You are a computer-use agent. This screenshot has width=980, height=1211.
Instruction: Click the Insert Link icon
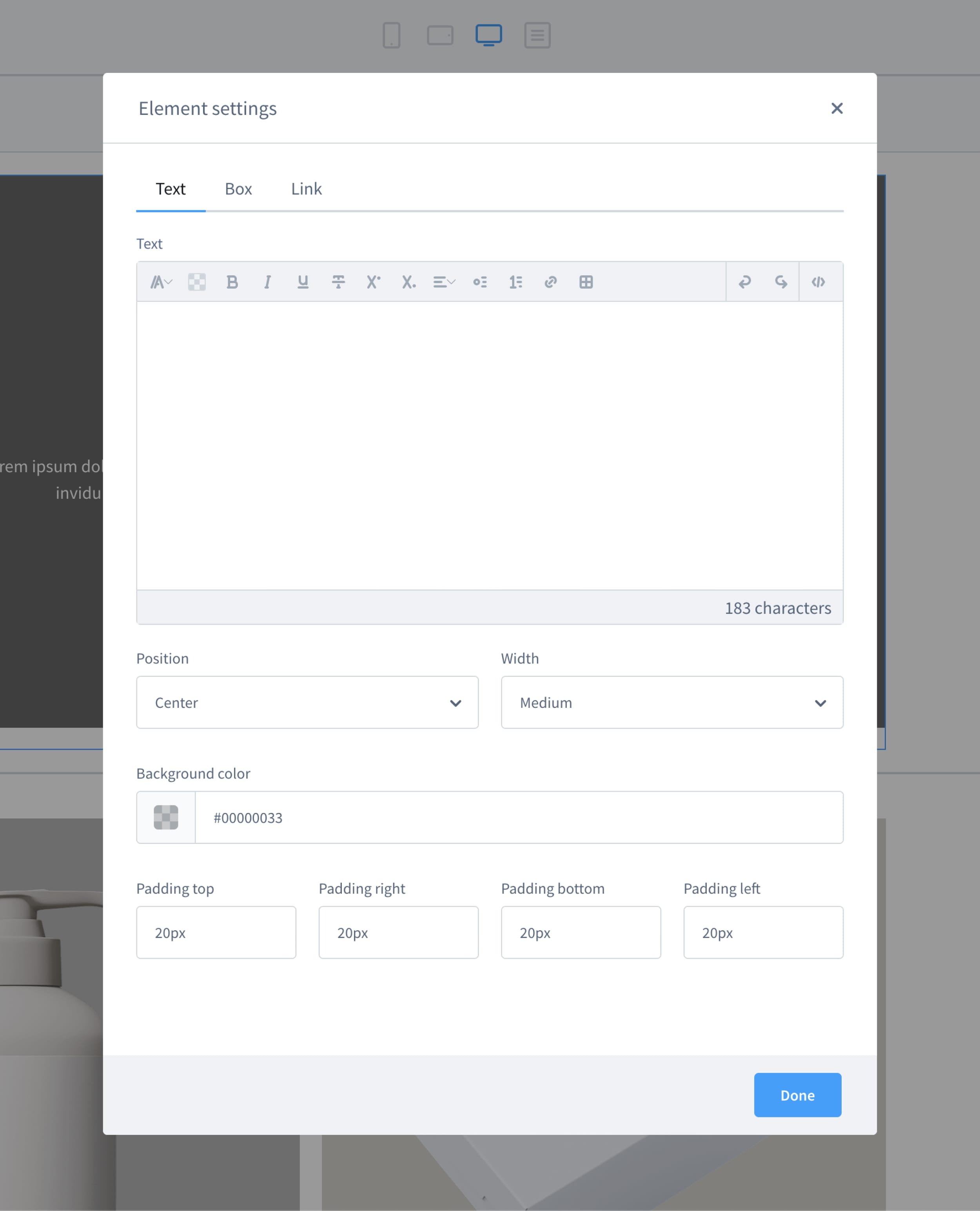point(550,281)
